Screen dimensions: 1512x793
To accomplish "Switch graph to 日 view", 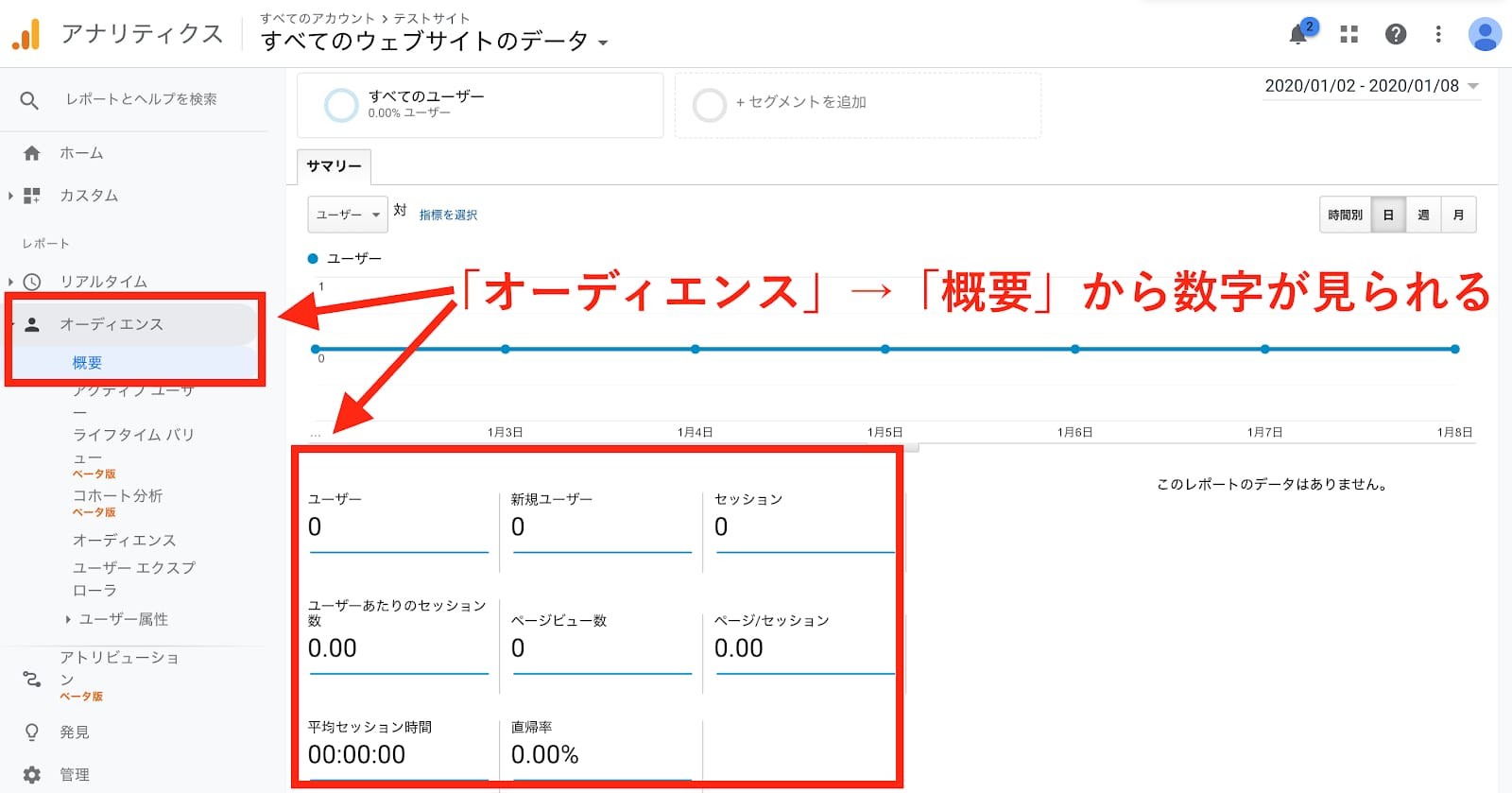I will tap(1388, 215).
